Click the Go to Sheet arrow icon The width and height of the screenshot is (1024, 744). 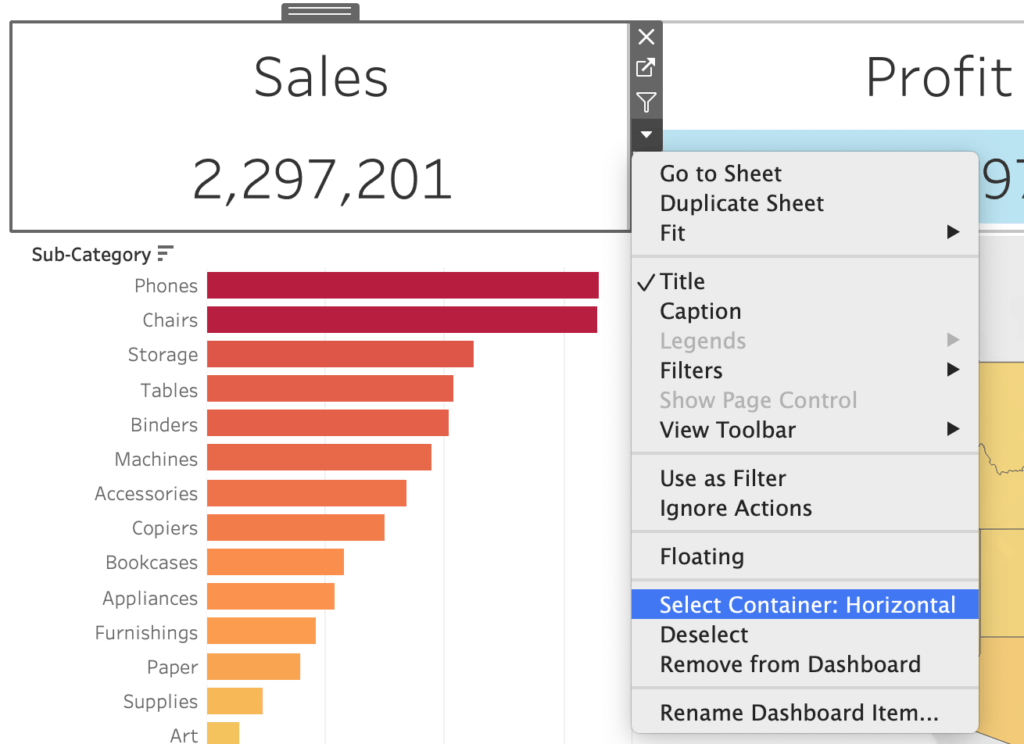646,69
